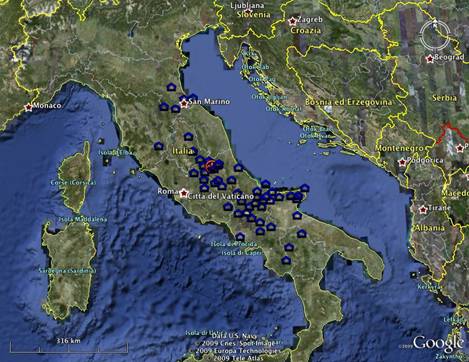Click the Corse (Corsica) island label

[73, 183]
